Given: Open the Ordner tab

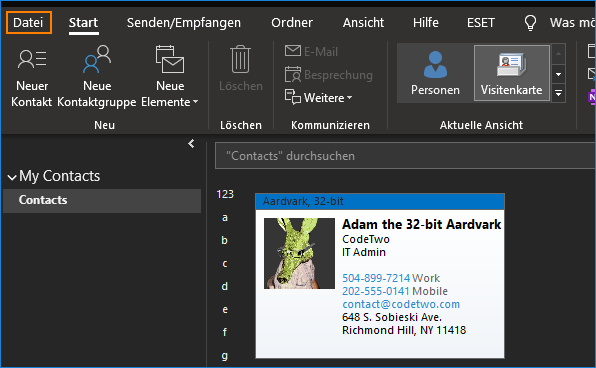Looking at the screenshot, I should click(292, 23).
